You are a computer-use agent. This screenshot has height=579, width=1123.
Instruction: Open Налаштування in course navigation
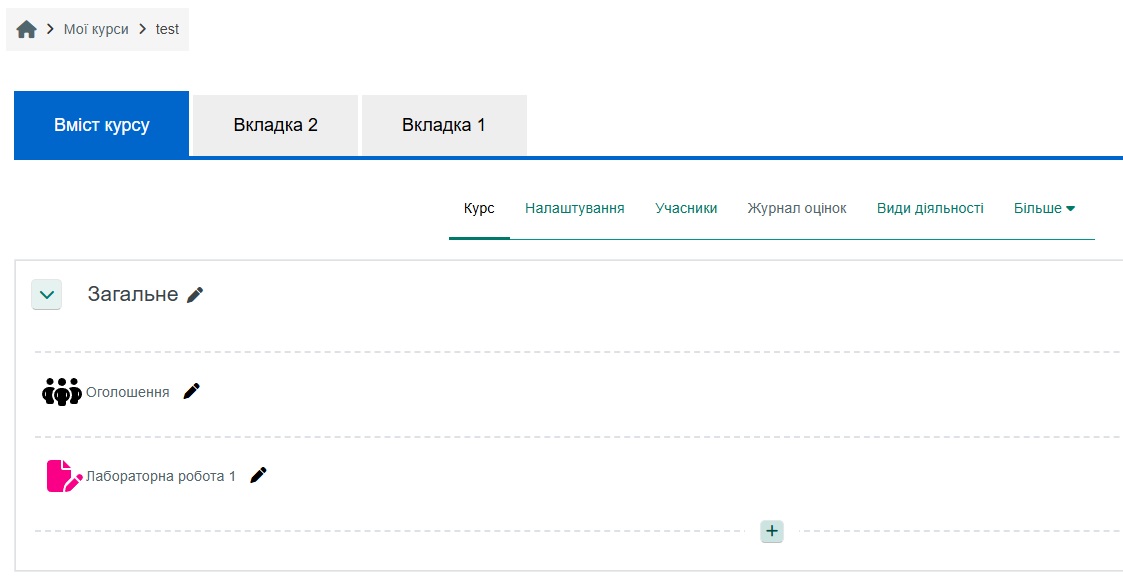pyautogui.click(x=575, y=208)
